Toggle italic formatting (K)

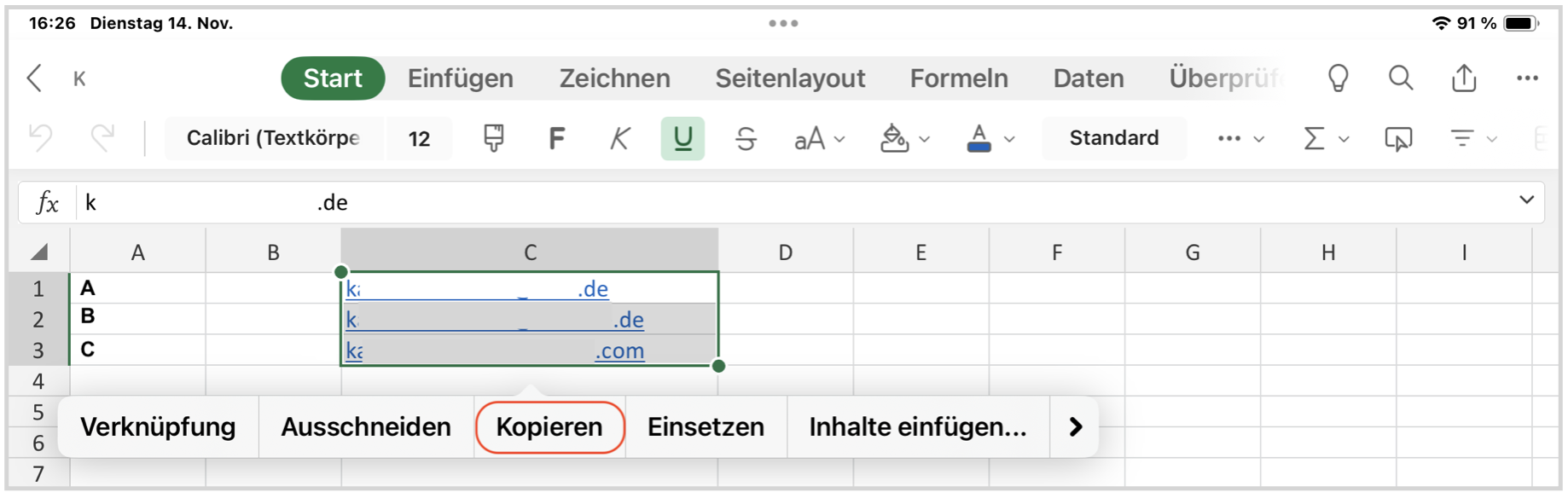[x=620, y=138]
